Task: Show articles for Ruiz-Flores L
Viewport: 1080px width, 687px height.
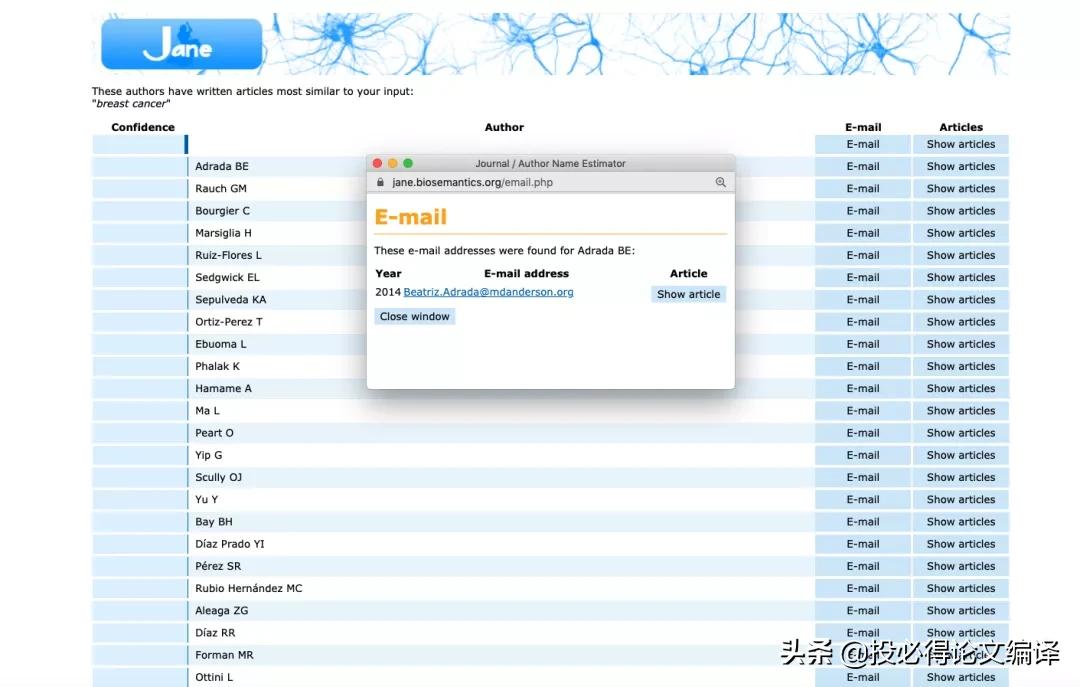Action: pos(961,255)
